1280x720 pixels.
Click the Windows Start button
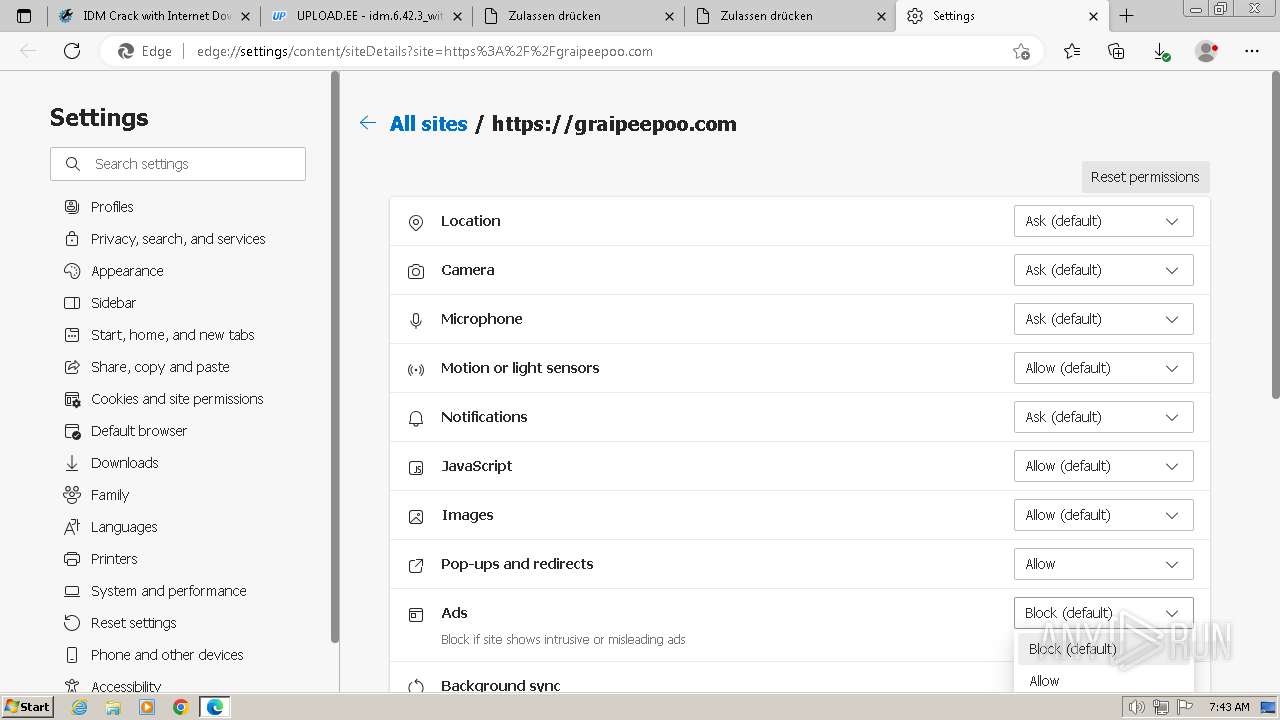27,707
